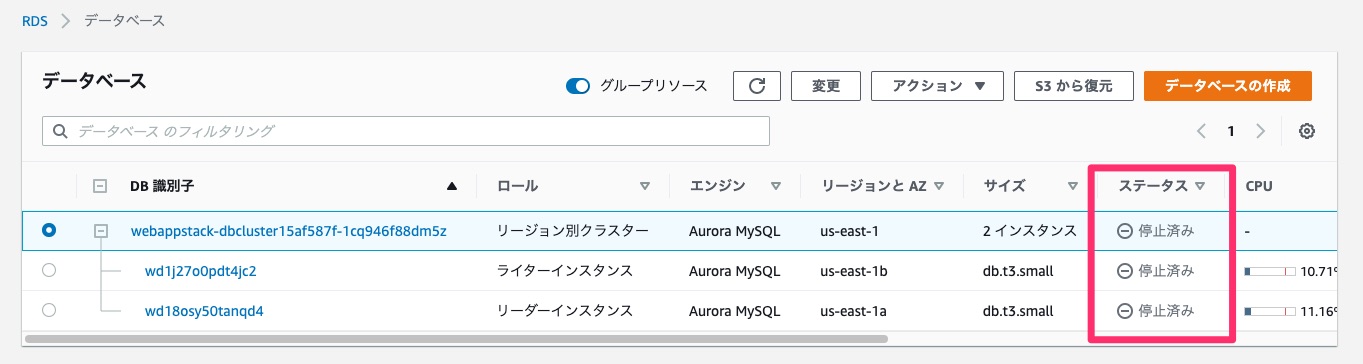Sort by サイズ column arrow
Image resolution: width=1363 pixels, height=364 pixels.
tap(1072, 186)
